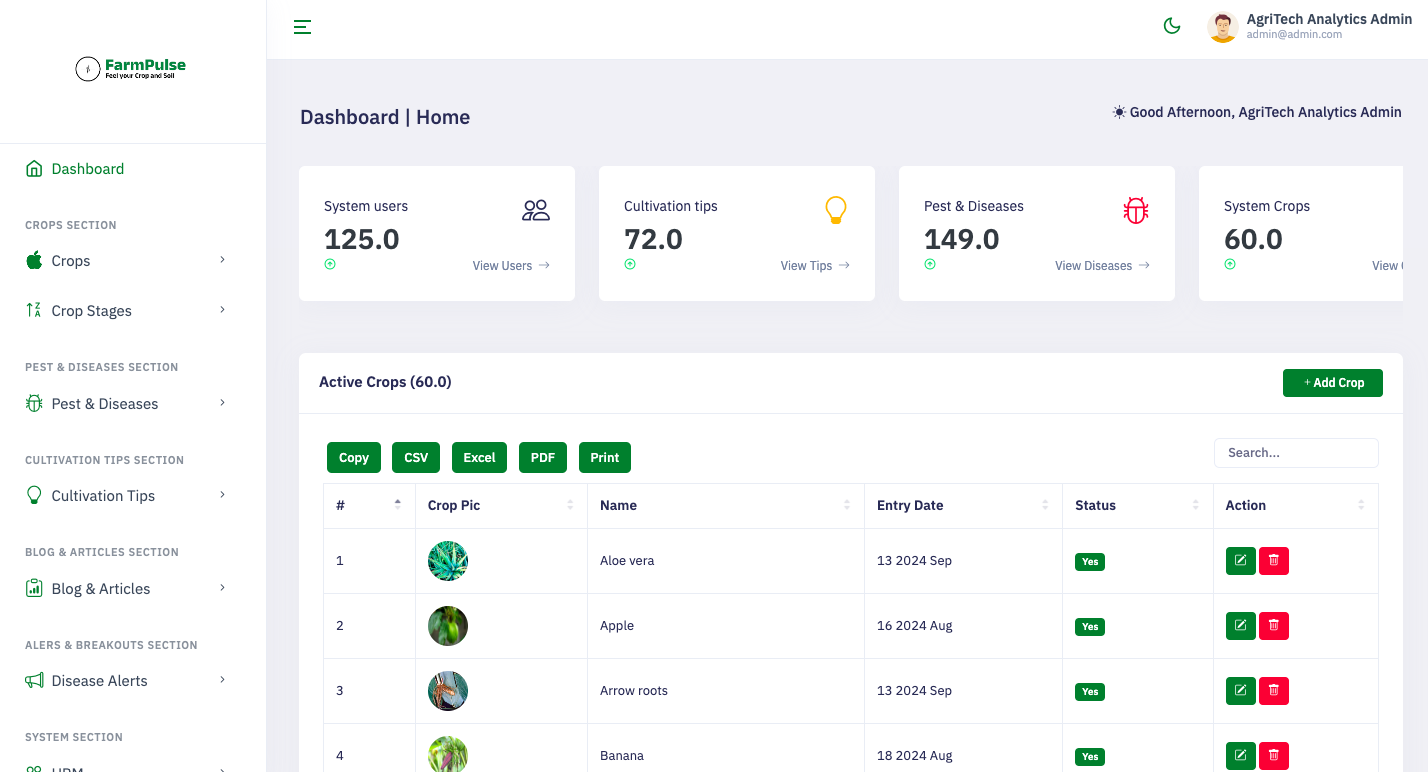This screenshot has height=772, width=1428.
Task: Toggle dark mode with the moon icon
Action: point(1172,26)
